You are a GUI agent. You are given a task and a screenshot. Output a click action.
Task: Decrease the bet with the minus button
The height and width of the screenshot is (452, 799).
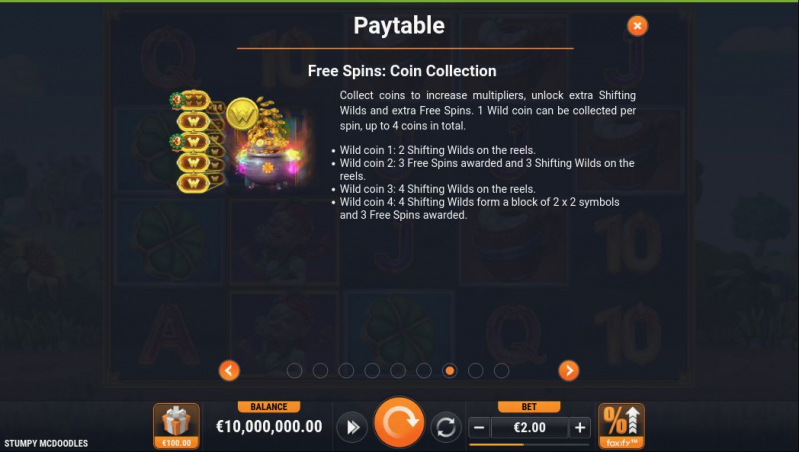[479, 428]
